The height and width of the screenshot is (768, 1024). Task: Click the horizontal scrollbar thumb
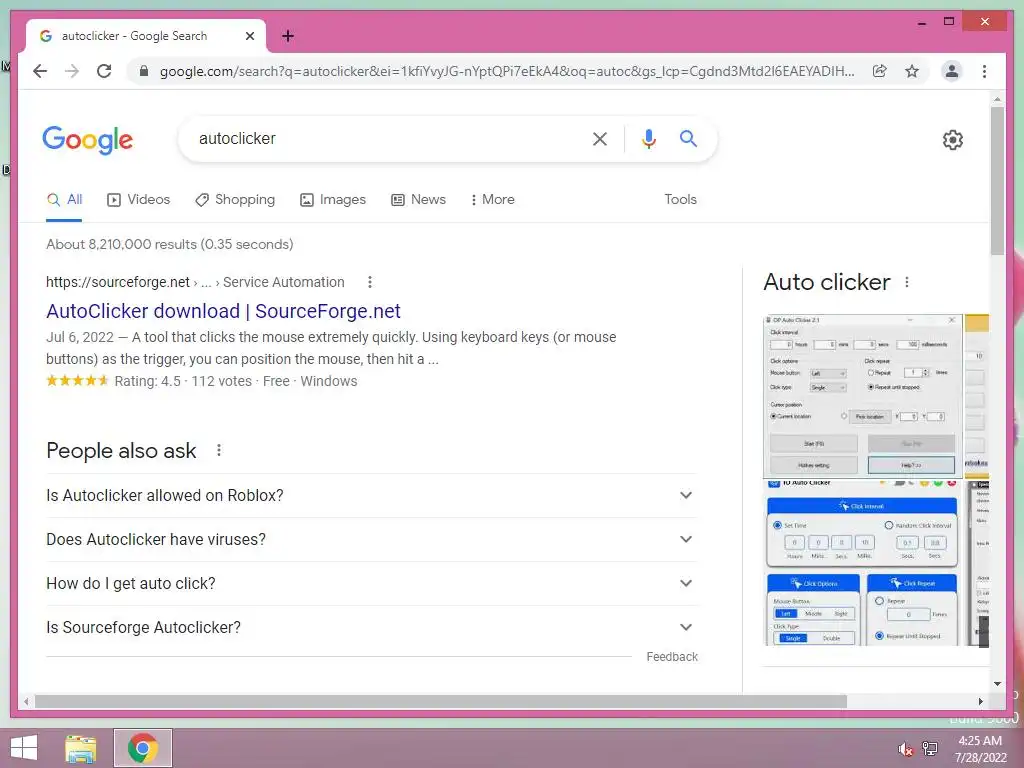coord(441,701)
